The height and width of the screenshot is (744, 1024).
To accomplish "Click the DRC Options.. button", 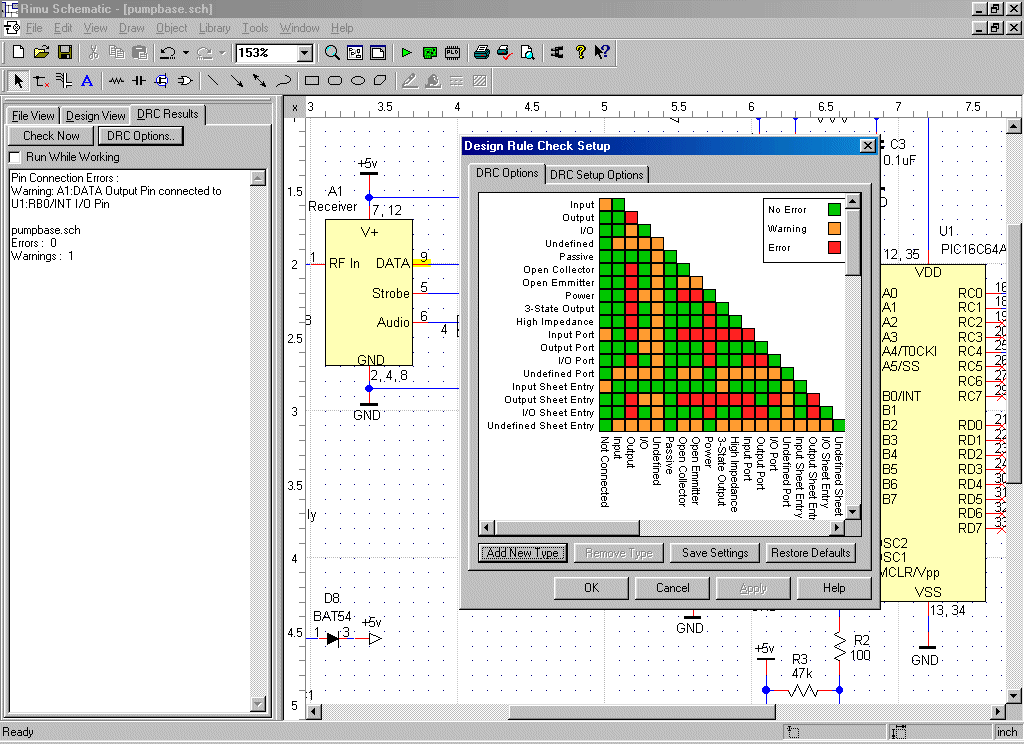I will [x=140, y=136].
